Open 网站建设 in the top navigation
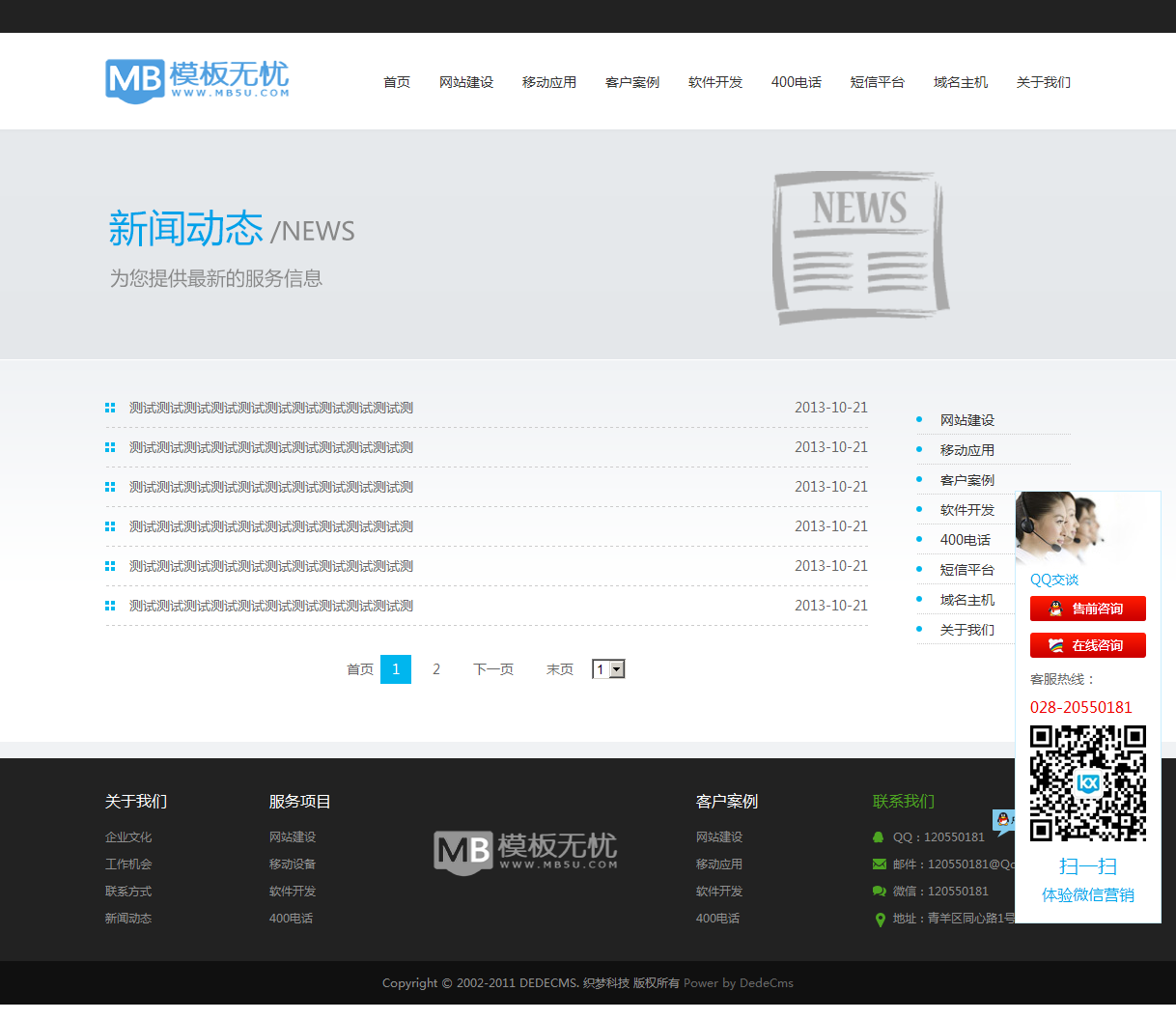The height and width of the screenshot is (1020, 1176). click(x=466, y=82)
